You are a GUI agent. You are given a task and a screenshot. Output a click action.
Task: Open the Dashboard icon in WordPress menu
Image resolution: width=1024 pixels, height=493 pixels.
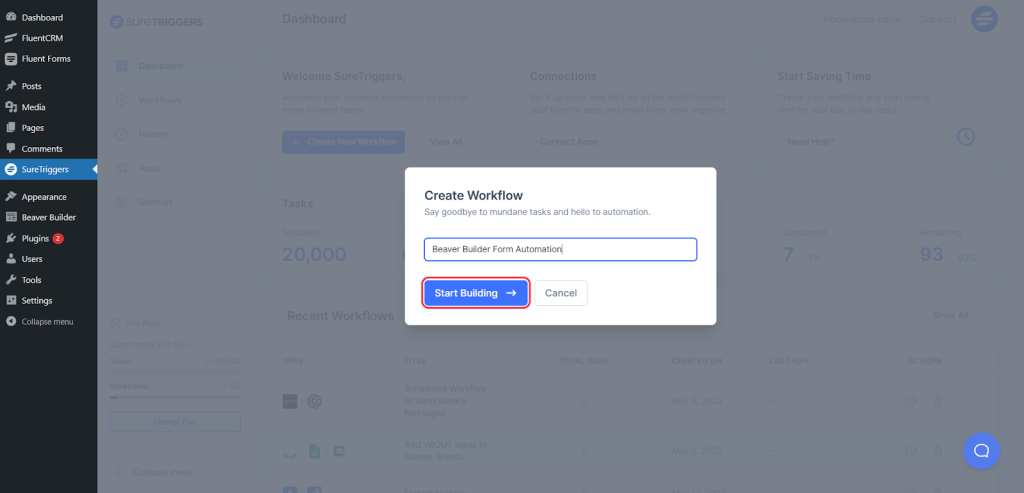pyautogui.click(x=11, y=17)
